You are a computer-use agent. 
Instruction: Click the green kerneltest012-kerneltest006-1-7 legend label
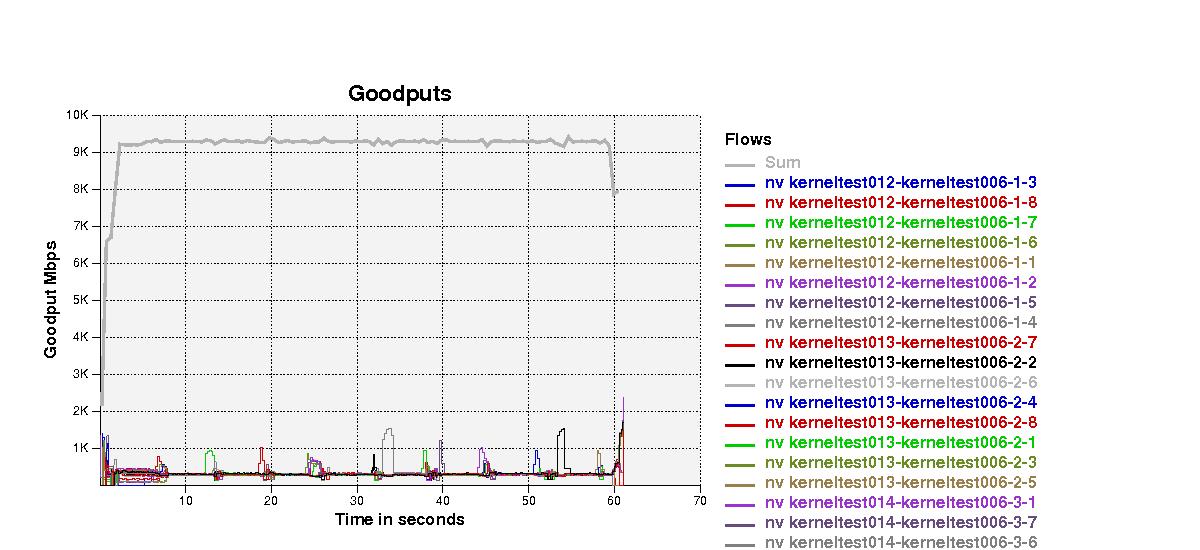click(900, 223)
